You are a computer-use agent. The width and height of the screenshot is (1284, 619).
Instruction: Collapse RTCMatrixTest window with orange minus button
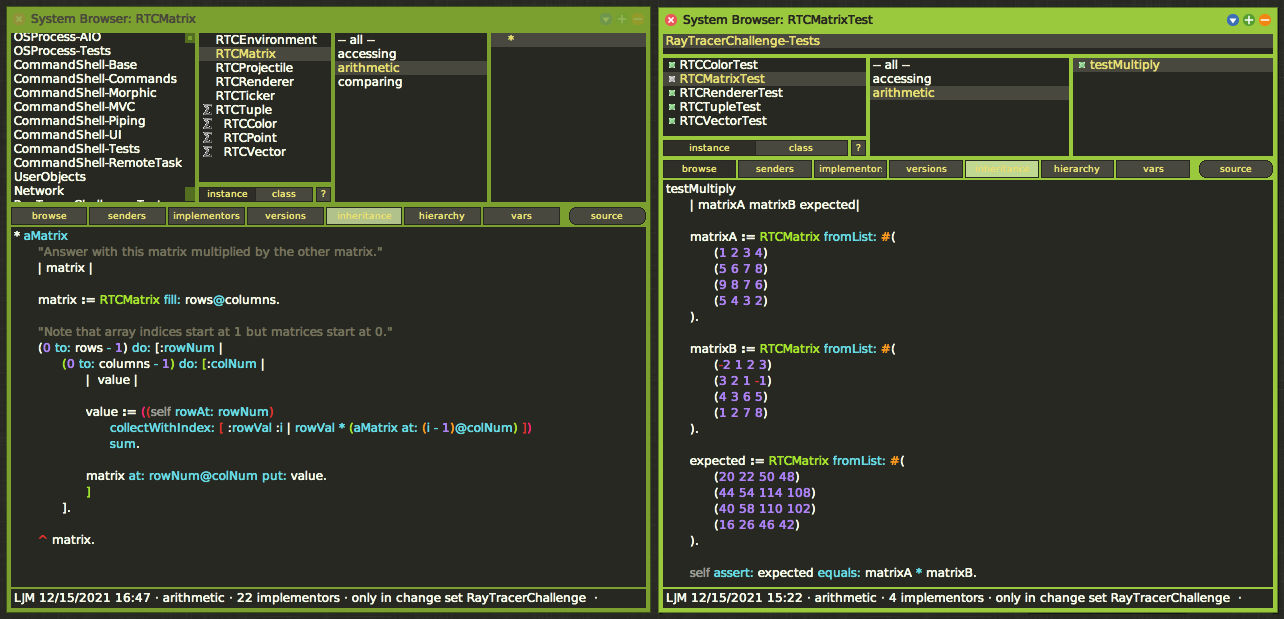[x=1265, y=20]
